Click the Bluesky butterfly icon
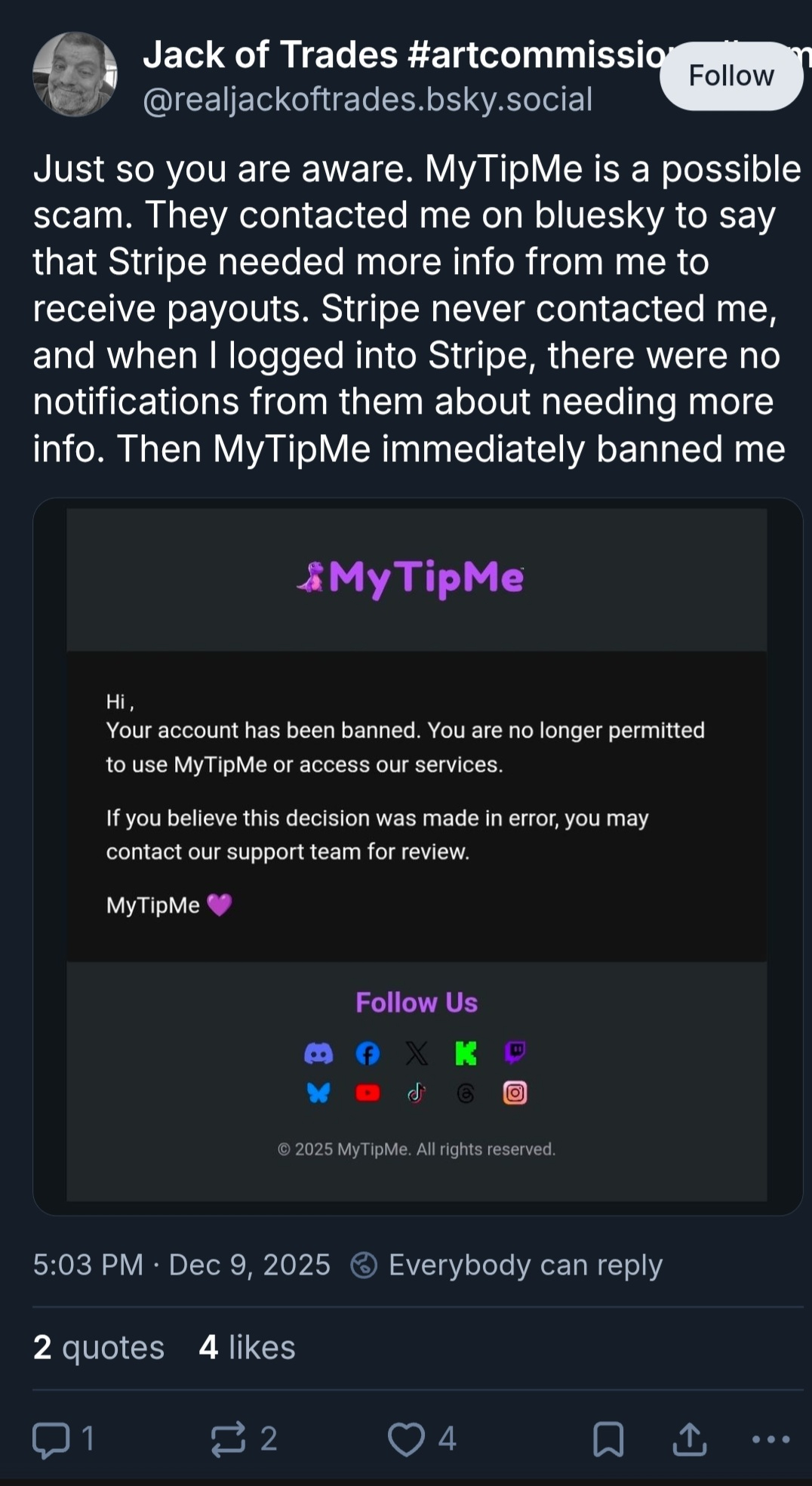 (x=318, y=1093)
